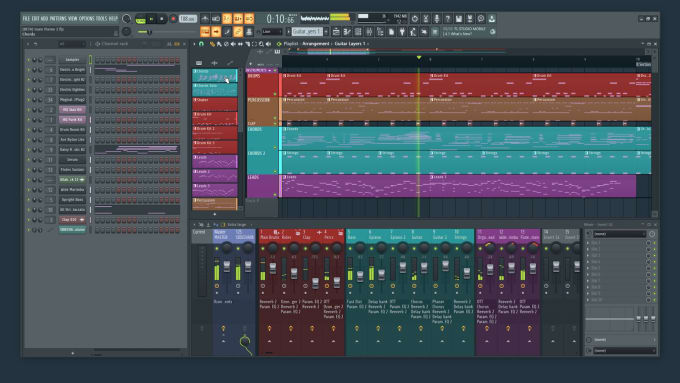Select the Upright Bass channel button
Screen dimensions: 680x383
coord(72,200)
